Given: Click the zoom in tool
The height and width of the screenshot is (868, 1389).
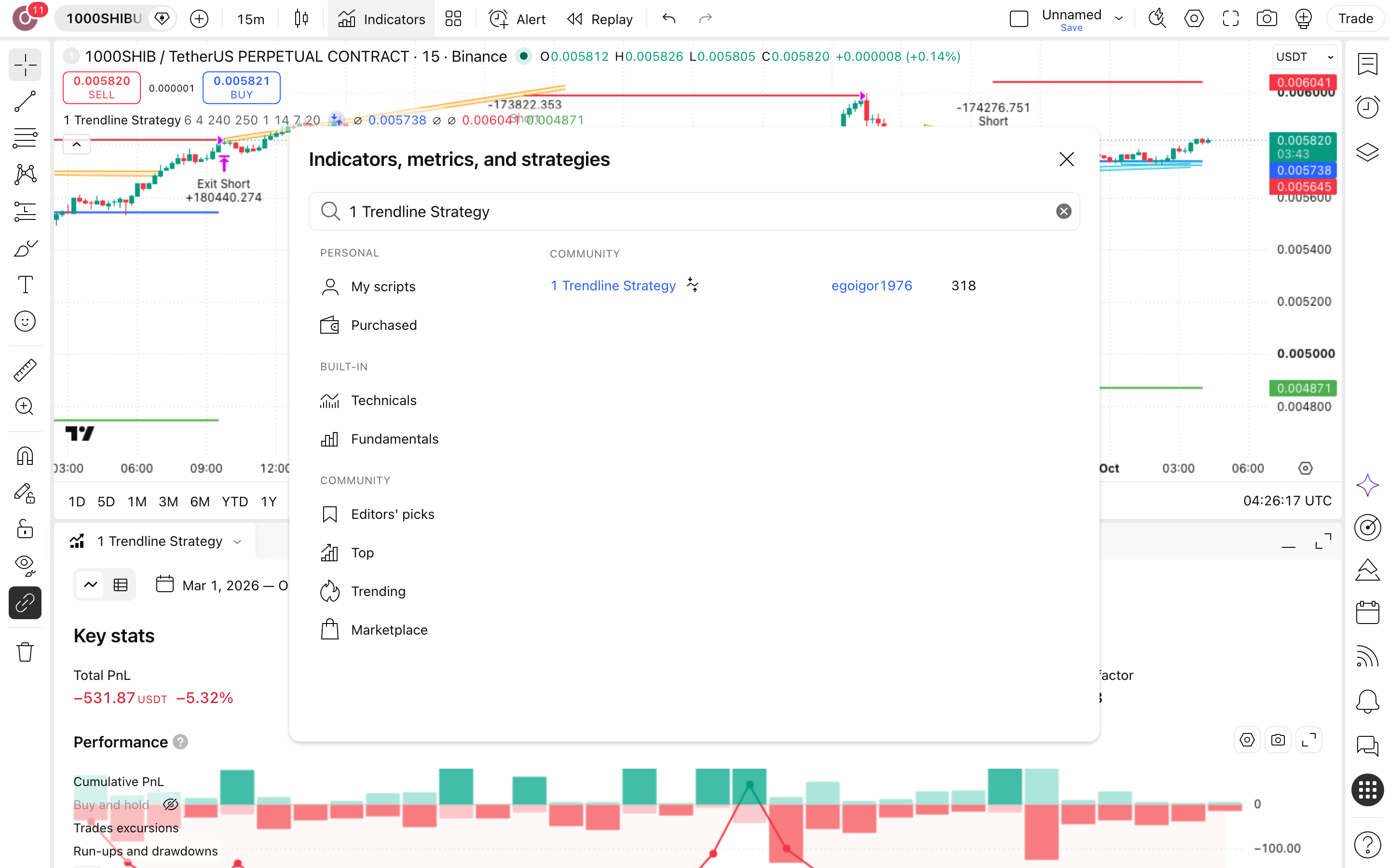Looking at the screenshot, I should coord(25,407).
